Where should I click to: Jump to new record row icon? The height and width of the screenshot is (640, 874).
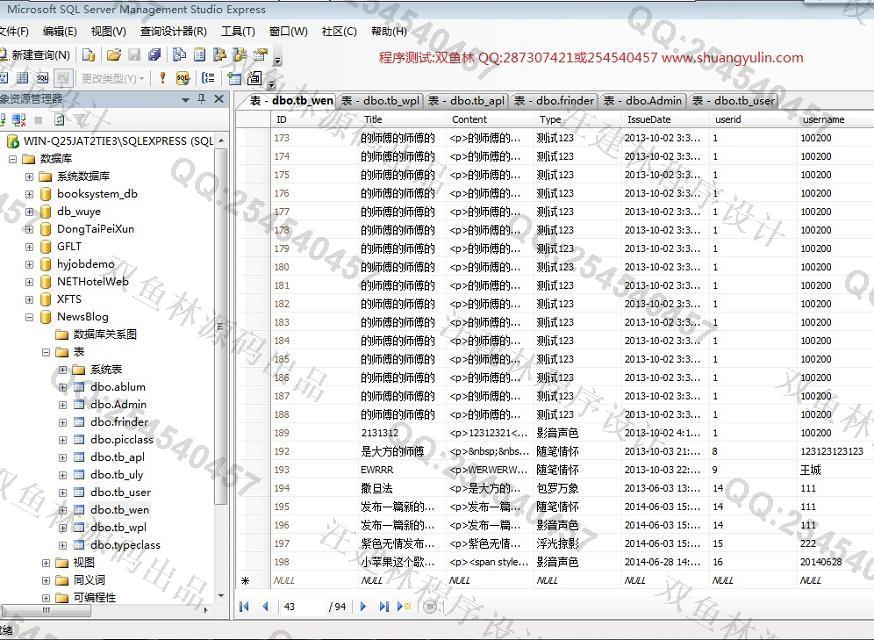click(404, 606)
